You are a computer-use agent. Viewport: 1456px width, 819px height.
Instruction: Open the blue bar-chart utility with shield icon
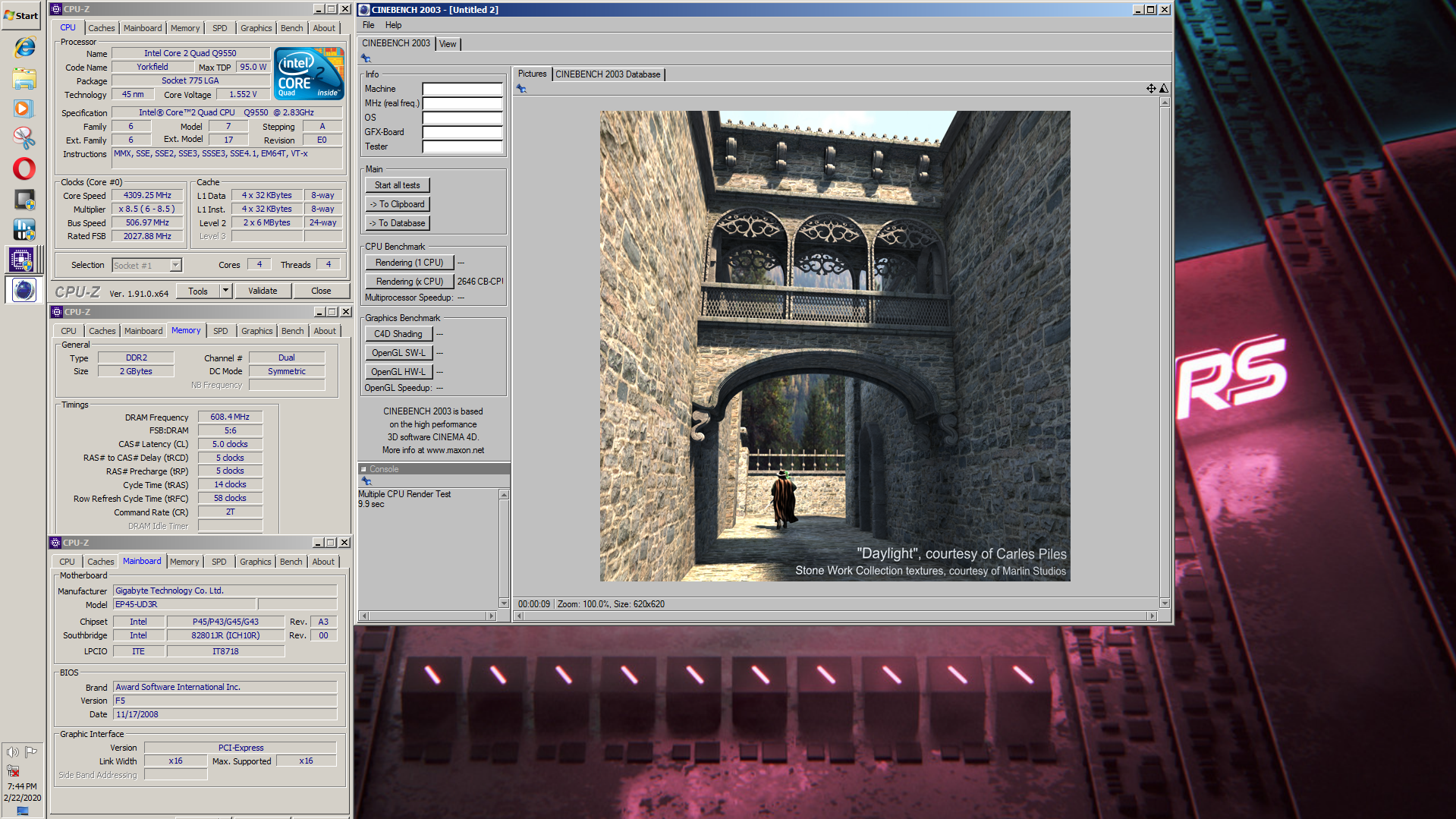point(24,229)
